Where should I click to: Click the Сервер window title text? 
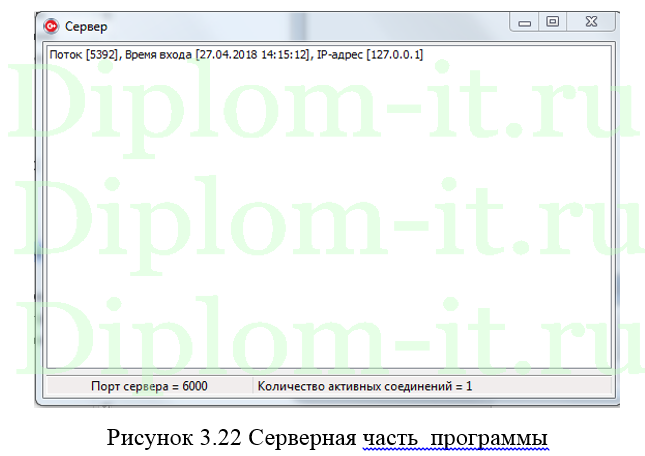86,27
